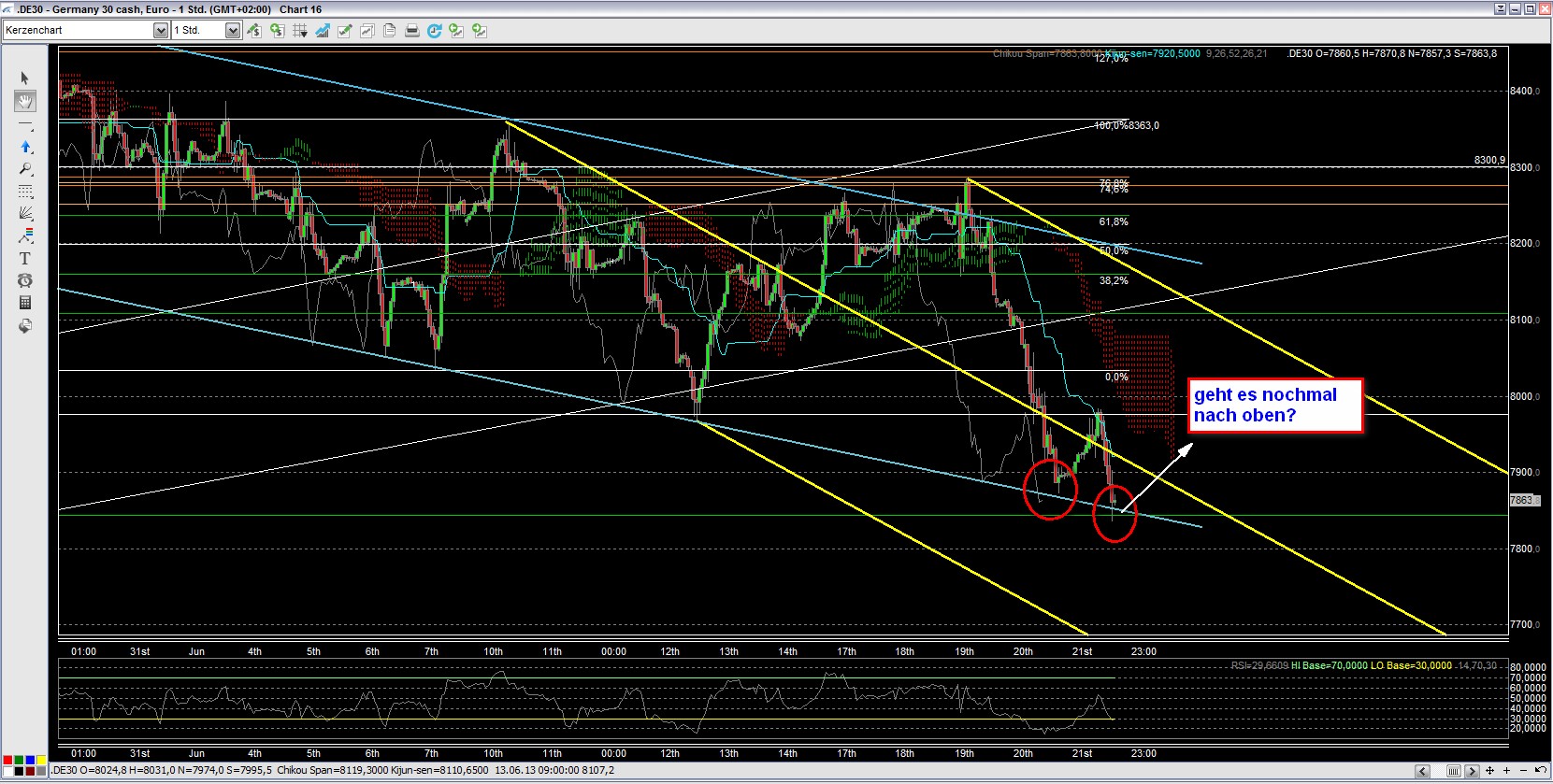Select the 'geht es nochmal nach oben?' text box
Image resolution: width=1553 pixels, height=784 pixels.
tap(1274, 406)
